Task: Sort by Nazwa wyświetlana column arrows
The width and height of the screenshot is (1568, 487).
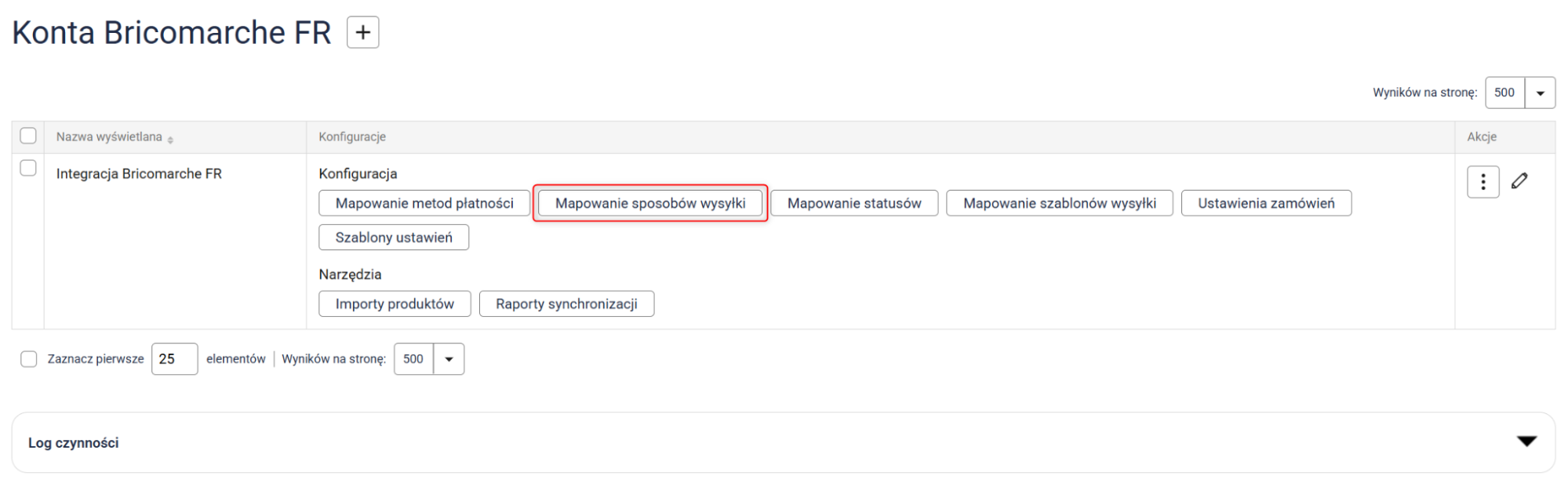Action: coord(170,139)
